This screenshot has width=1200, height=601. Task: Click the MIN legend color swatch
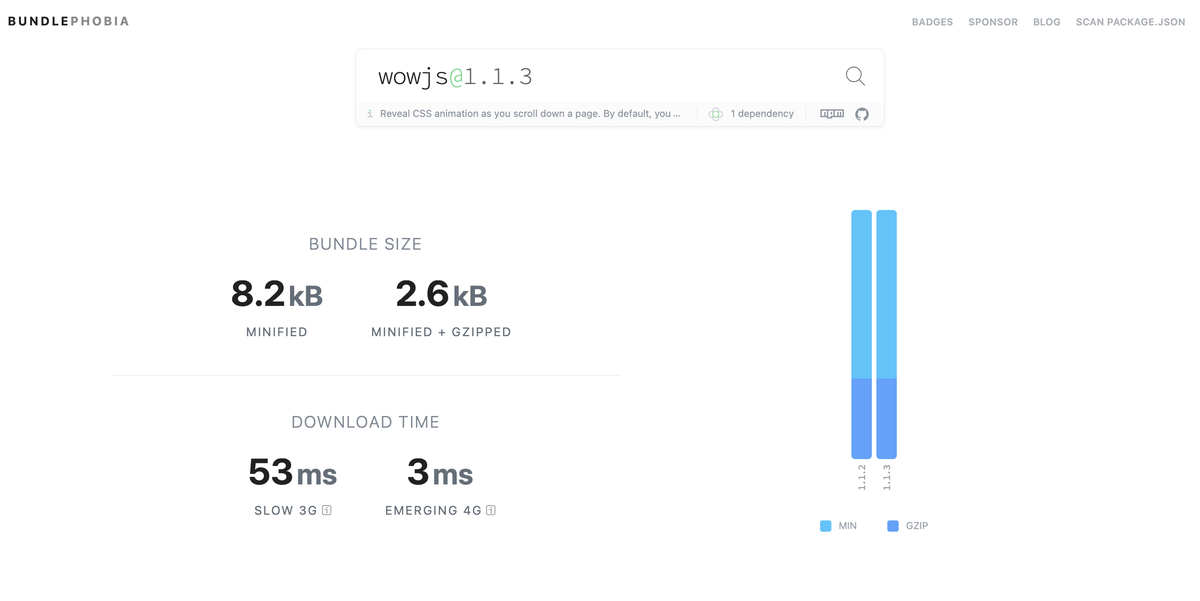(825, 526)
